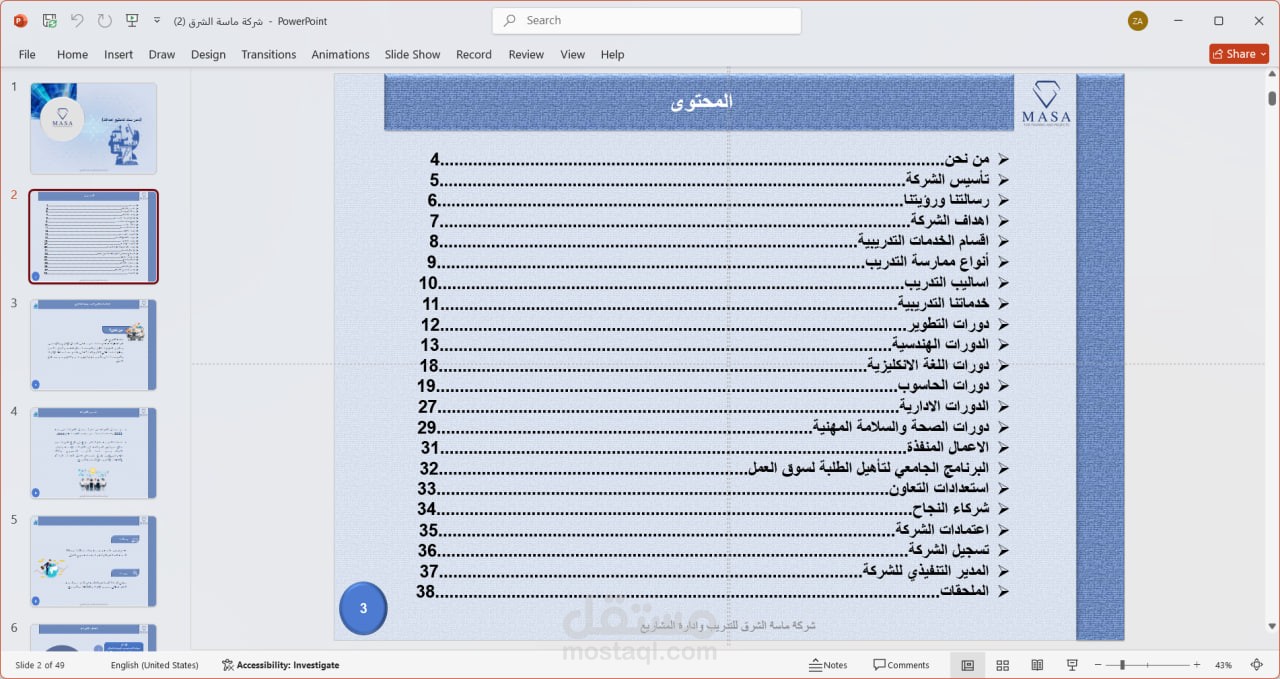Click the PowerPoint app icon in title bar
The height and width of the screenshot is (679, 1280).
[20, 20]
